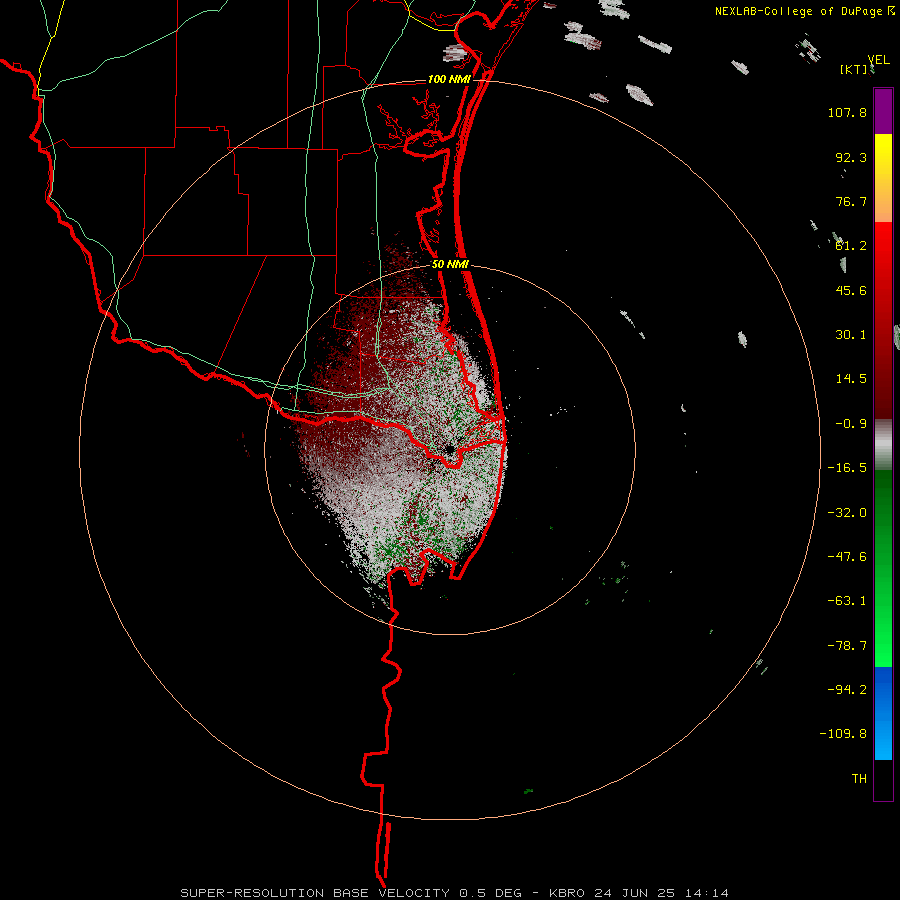Click the TH threshold legend label
Screen dimensions: 900x900
point(859,779)
